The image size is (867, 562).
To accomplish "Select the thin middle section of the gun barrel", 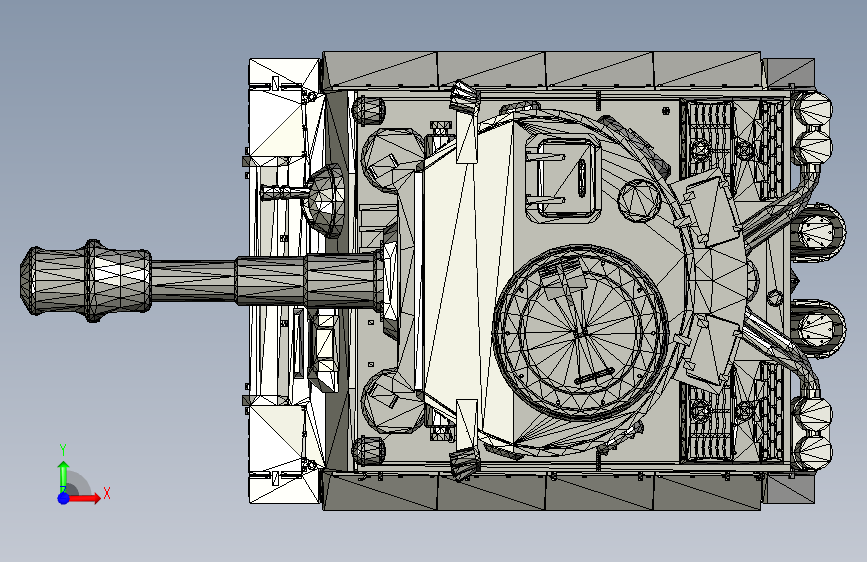I will coord(194,281).
